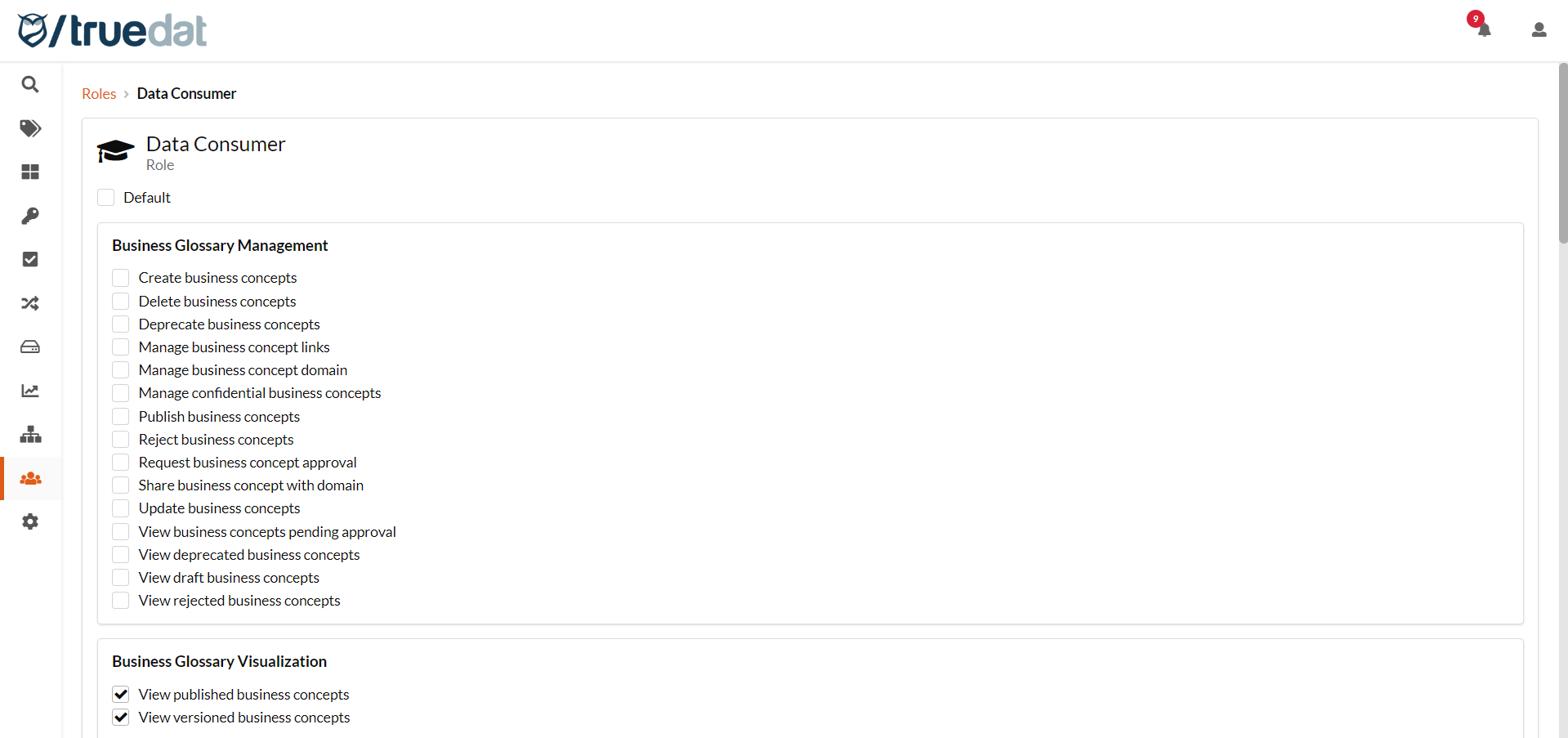Open the truedat logo home link

pyautogui.click(x=112, y=30)
